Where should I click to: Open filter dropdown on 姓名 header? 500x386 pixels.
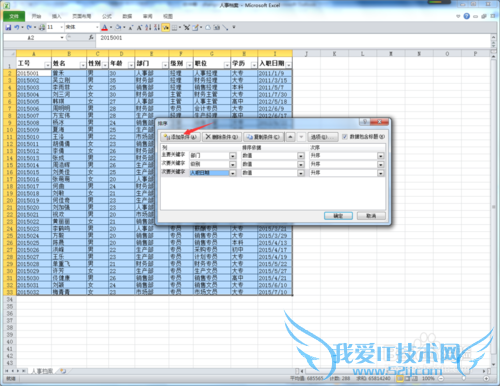click(x=83, y=65)
